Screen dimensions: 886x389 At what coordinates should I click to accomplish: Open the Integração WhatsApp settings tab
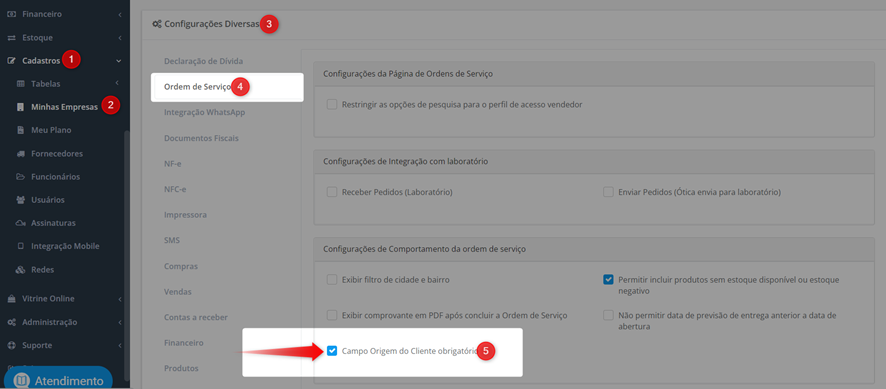tap(204, 113)
